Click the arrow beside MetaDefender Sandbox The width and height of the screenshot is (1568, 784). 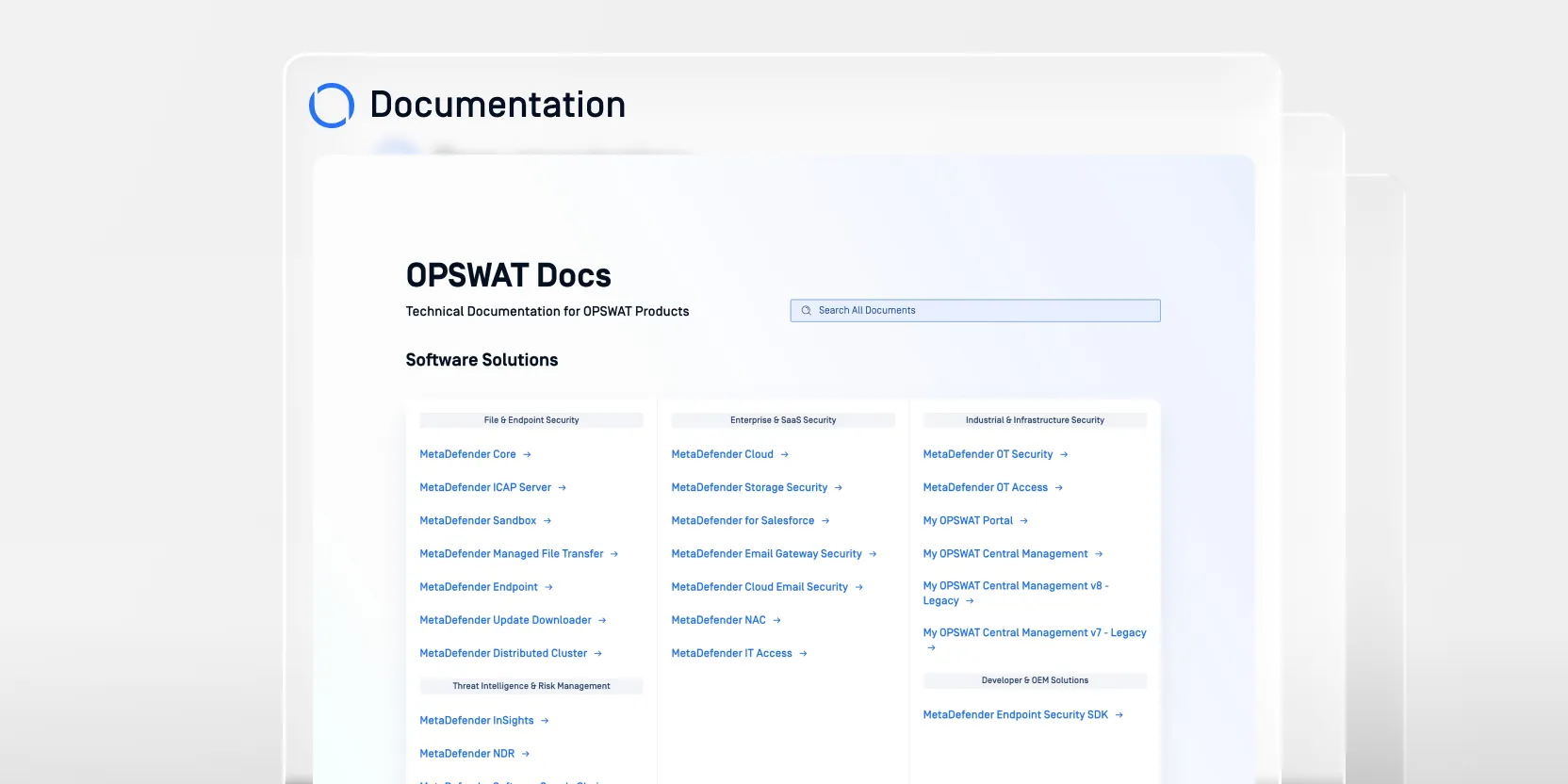[x=547, y=521]
